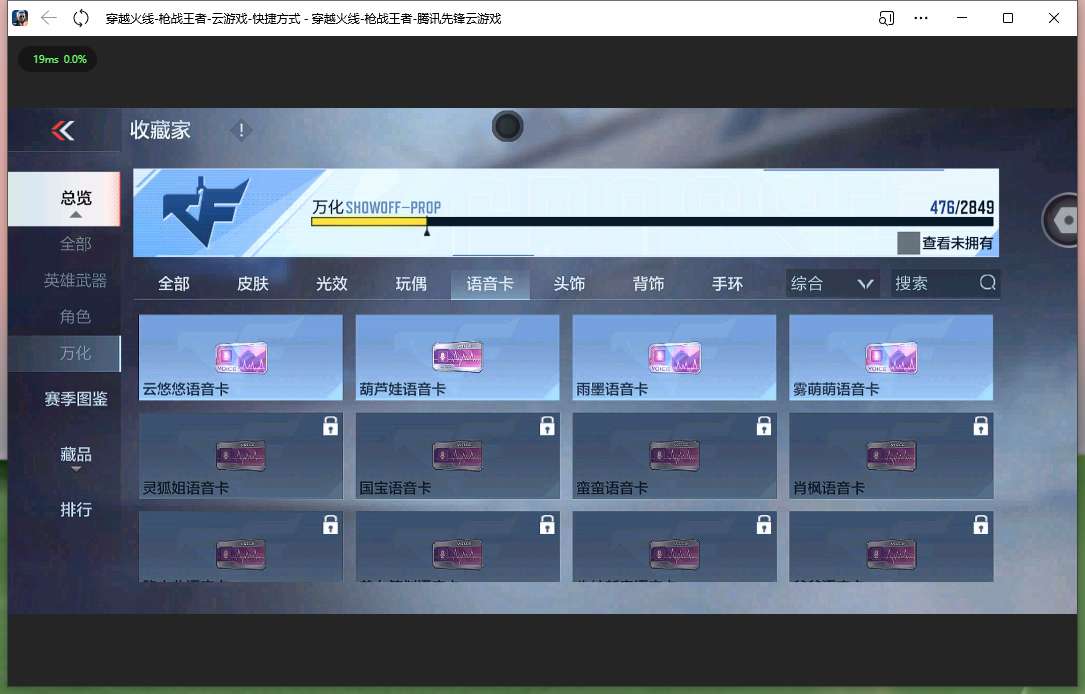The height and width of the screenshot is (694, 1085).
Task: Click the cast/screen icon in title bar
Action: (886, 18)
